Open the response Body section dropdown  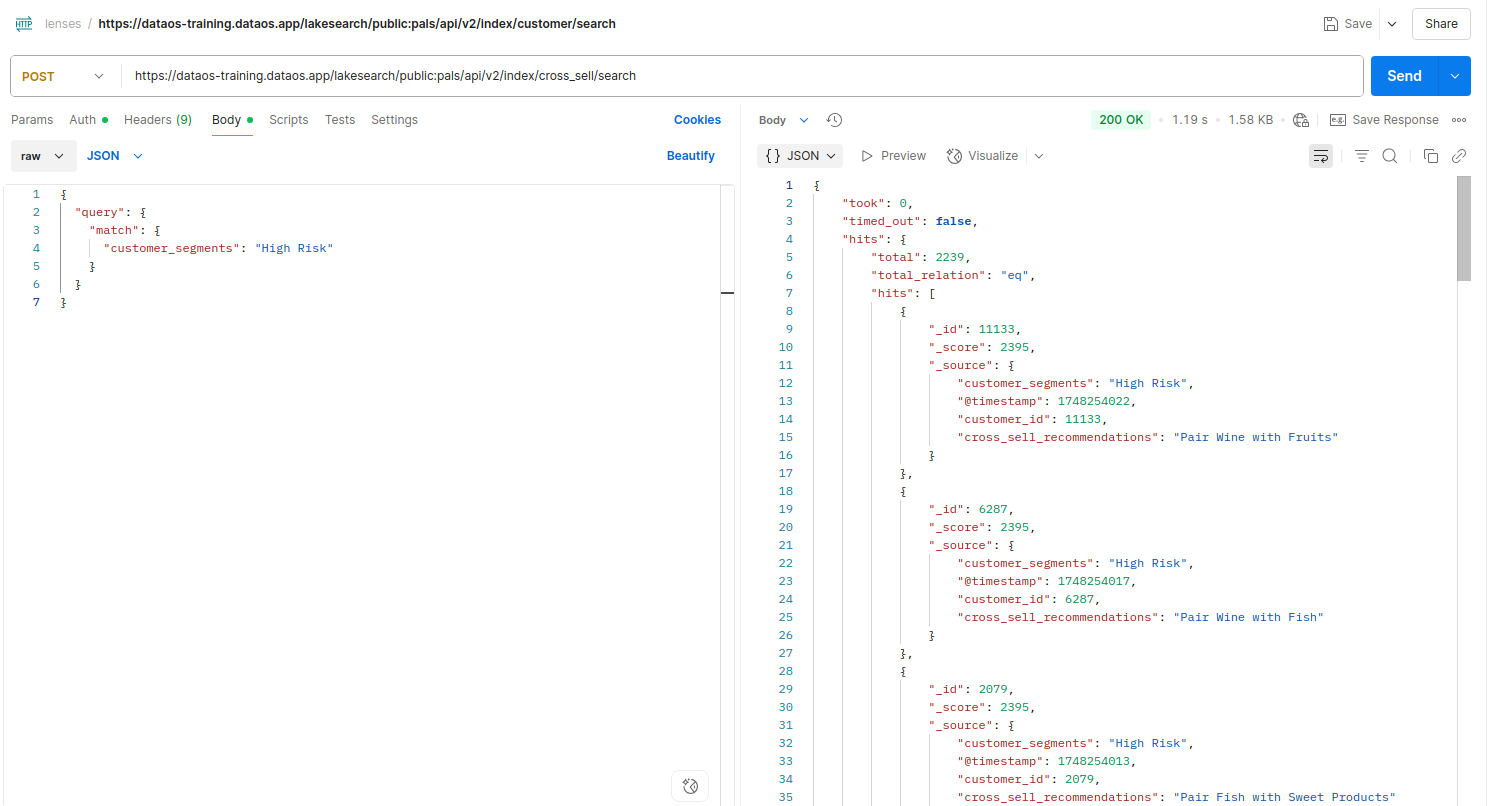[784, 120]
